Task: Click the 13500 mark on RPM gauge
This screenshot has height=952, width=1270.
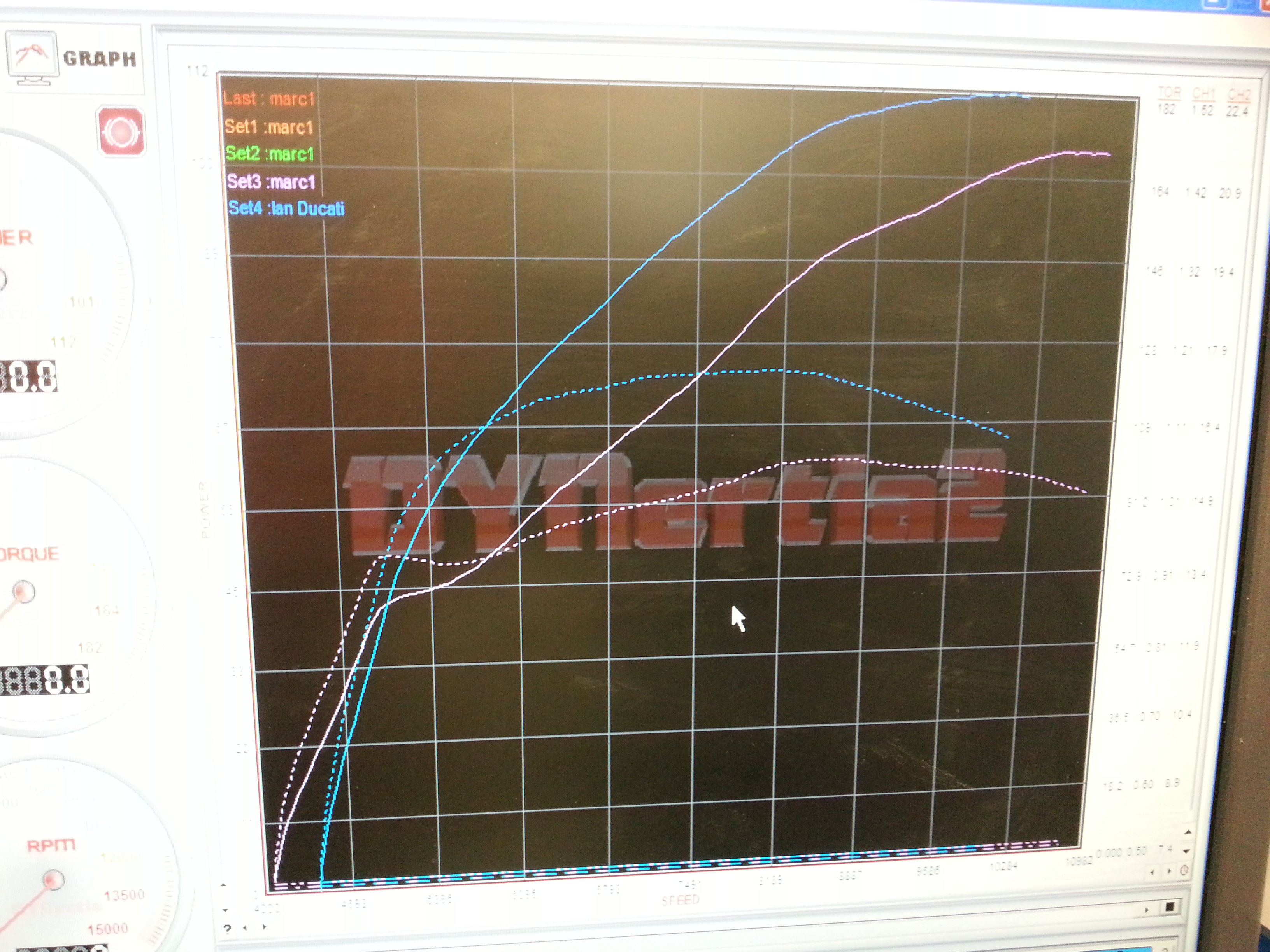Action: click(124, 895)
